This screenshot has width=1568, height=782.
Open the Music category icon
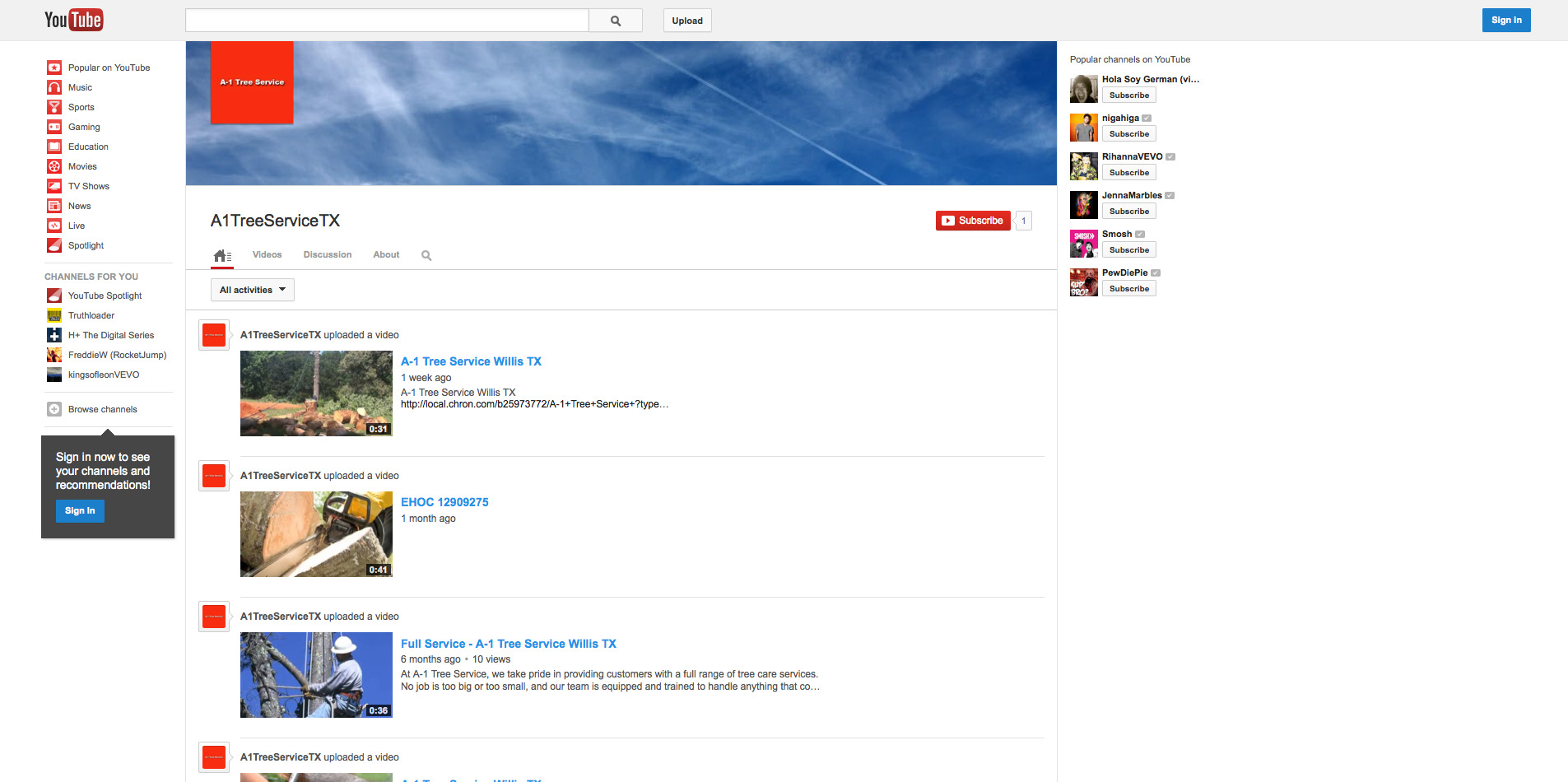pos(54,87)
